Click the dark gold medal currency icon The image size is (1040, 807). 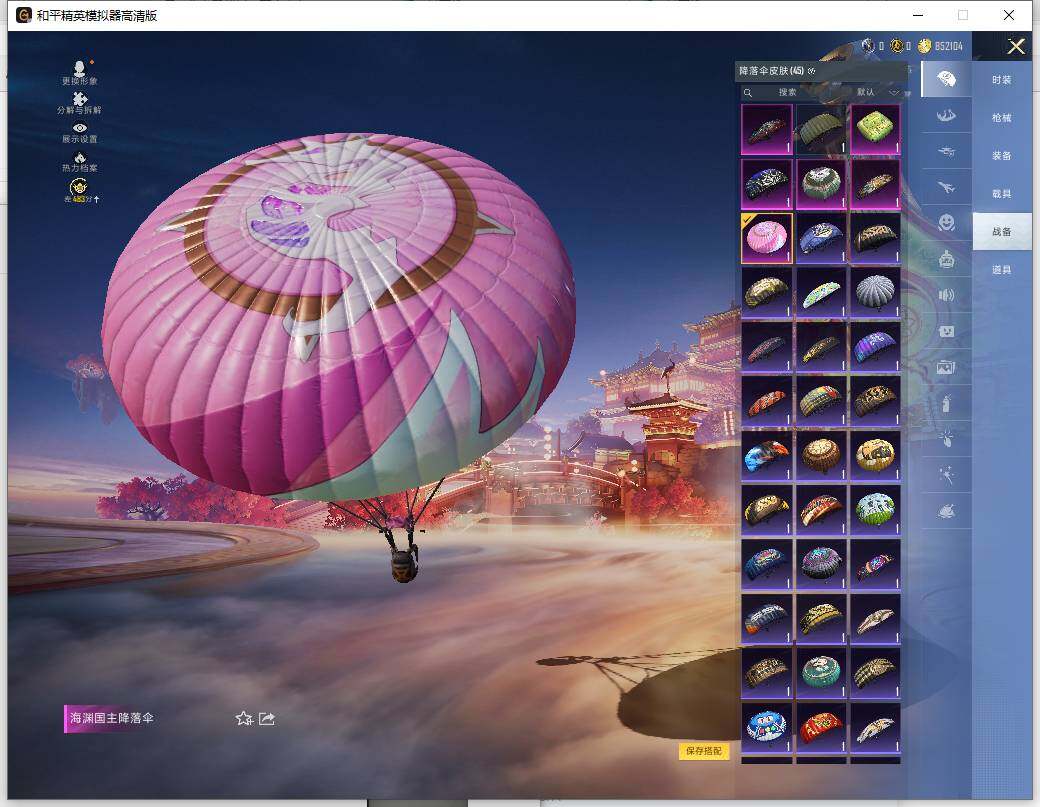pos(897,46)
